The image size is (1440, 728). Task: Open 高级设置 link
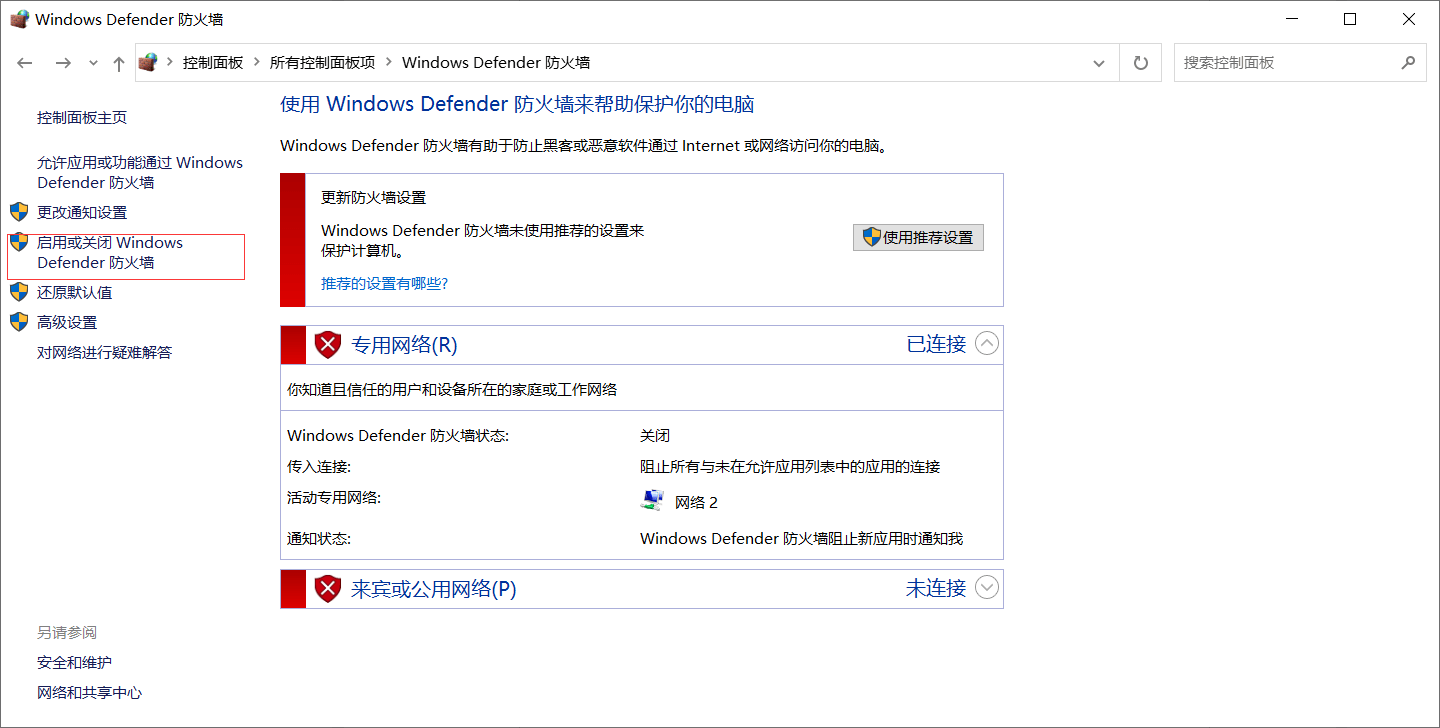click(x=67, y=322)
